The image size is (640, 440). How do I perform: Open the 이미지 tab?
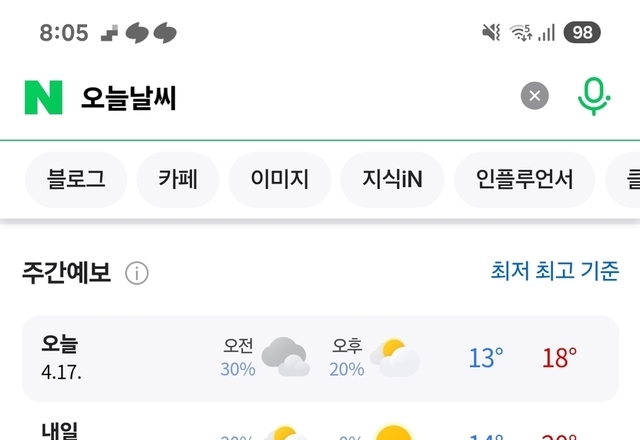pyautogui.click(x=280, y=180)
